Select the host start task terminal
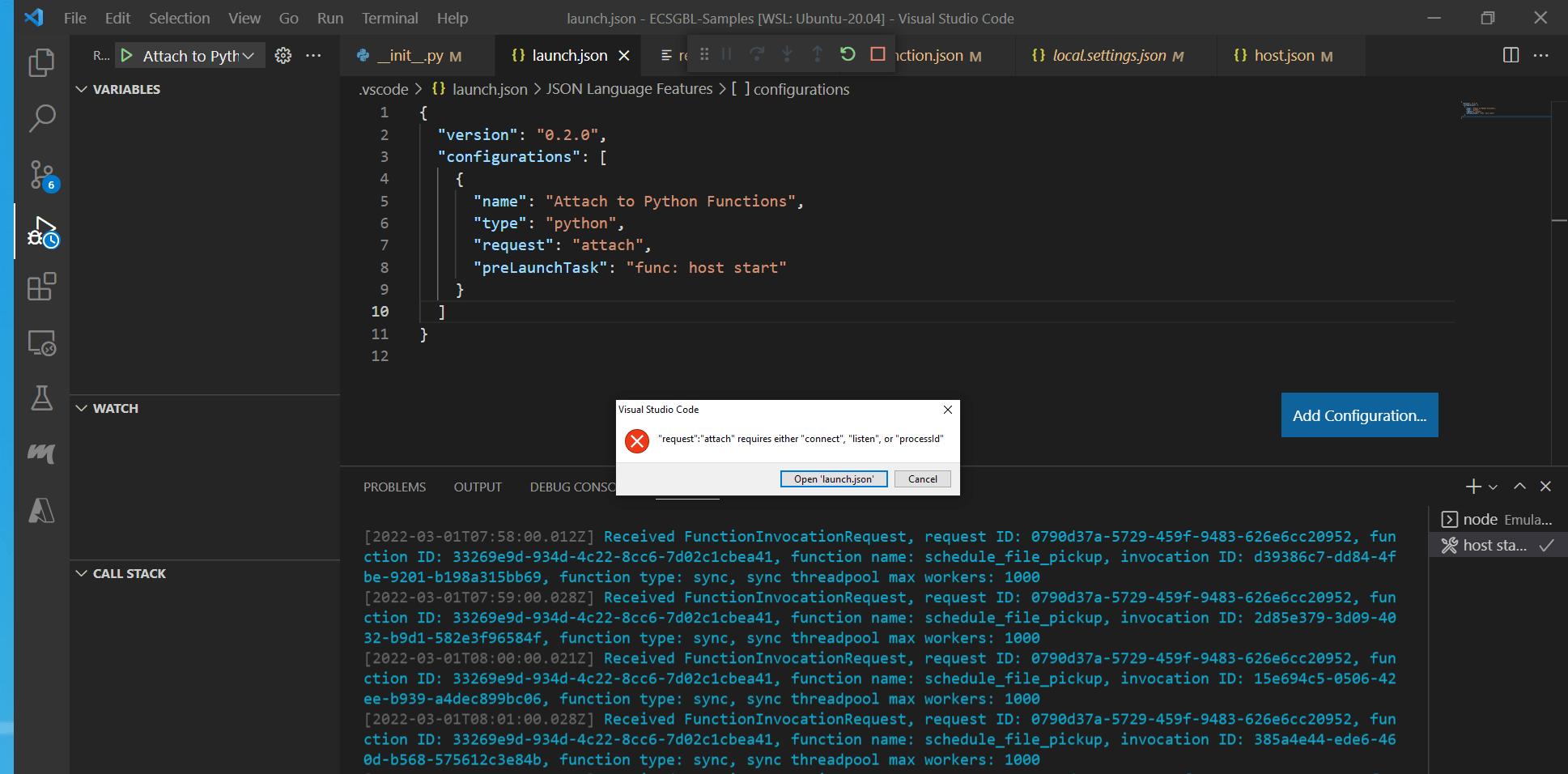1568x774 pixels. click(1498, 546)
